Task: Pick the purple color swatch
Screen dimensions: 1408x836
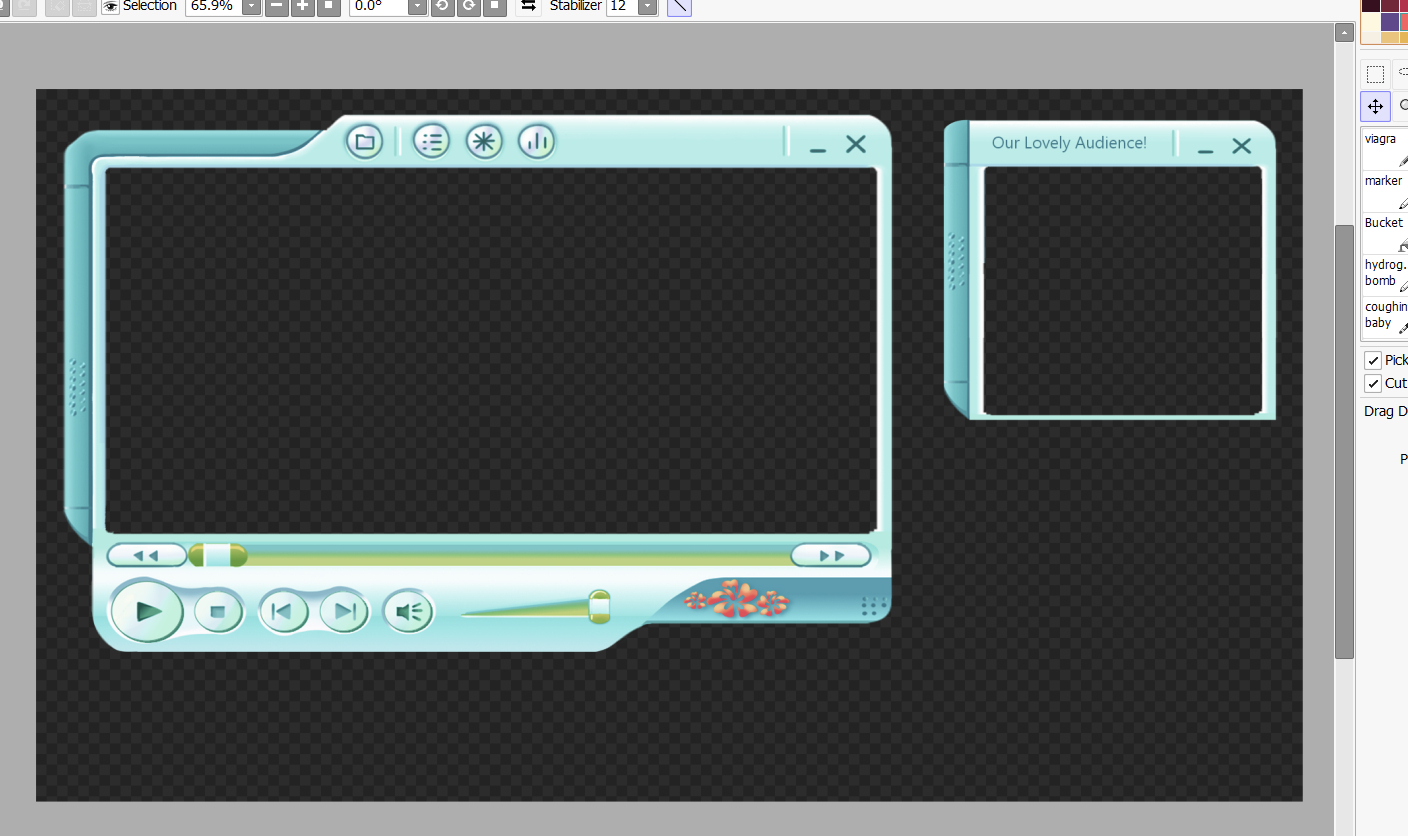Action: 1390,21
